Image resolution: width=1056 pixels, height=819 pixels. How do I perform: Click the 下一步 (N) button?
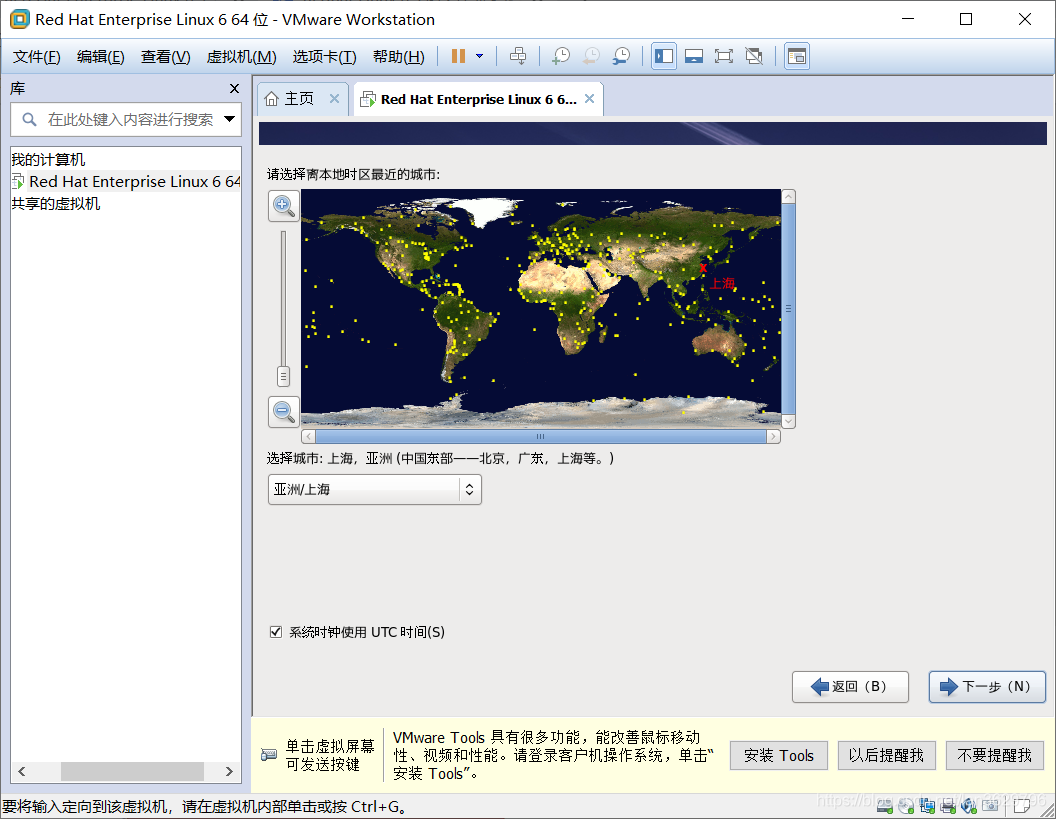click(987, 686)
